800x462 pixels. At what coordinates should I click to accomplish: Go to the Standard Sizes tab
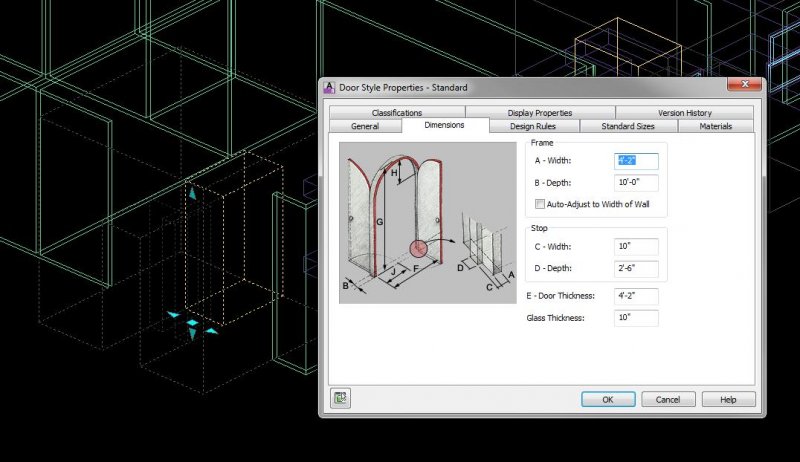click(628, 126)
